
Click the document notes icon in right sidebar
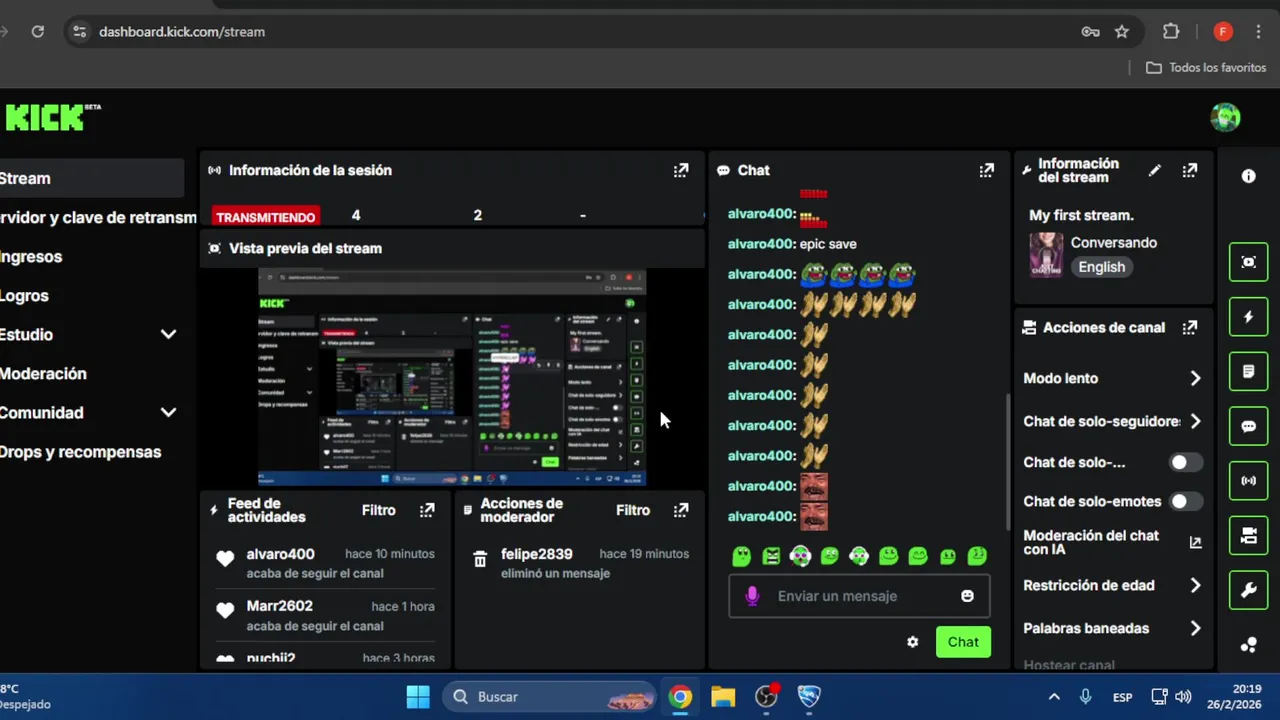tap(1248, 372)
